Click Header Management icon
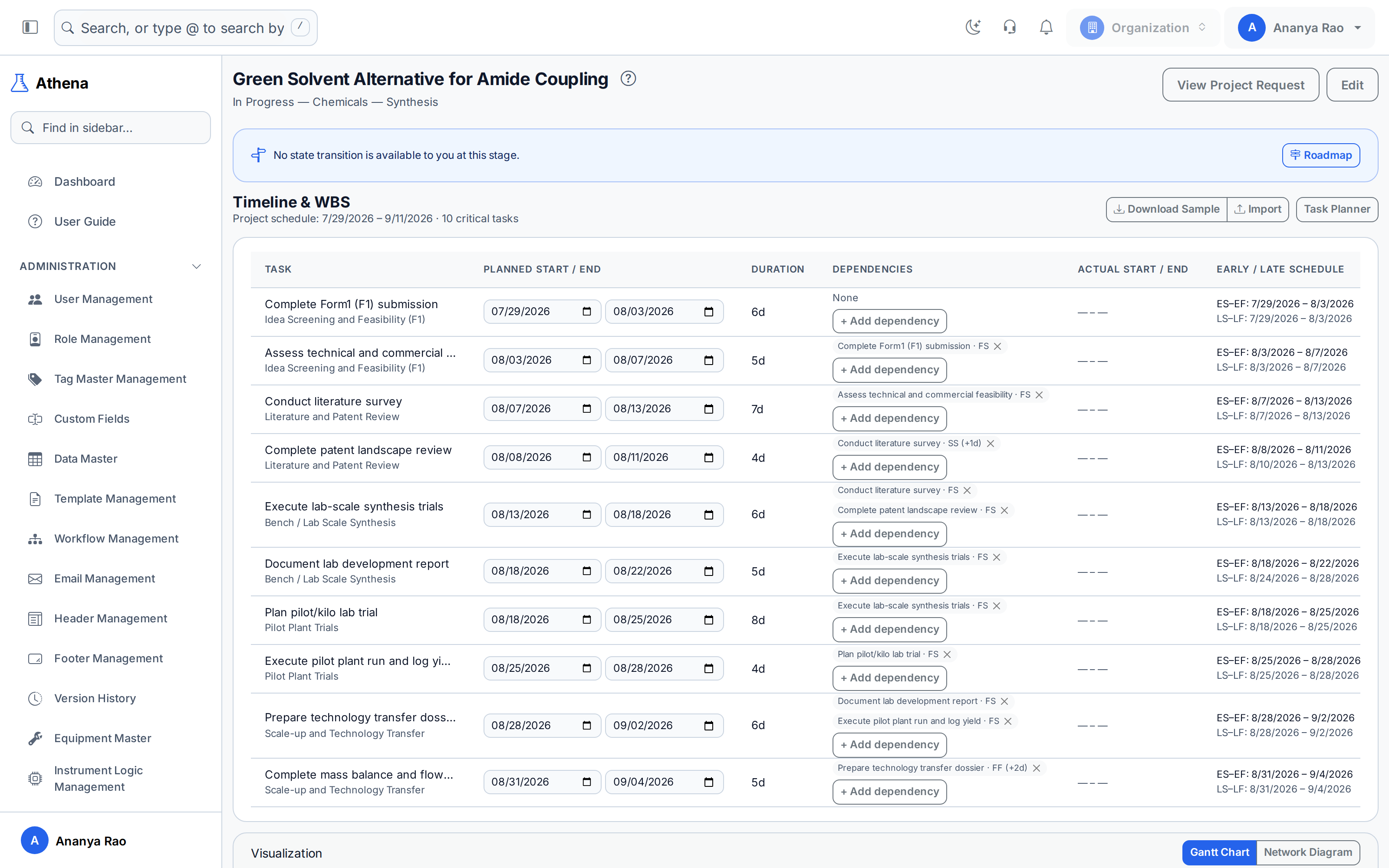This screenshot has height=868, width=1389. [35, 619]
